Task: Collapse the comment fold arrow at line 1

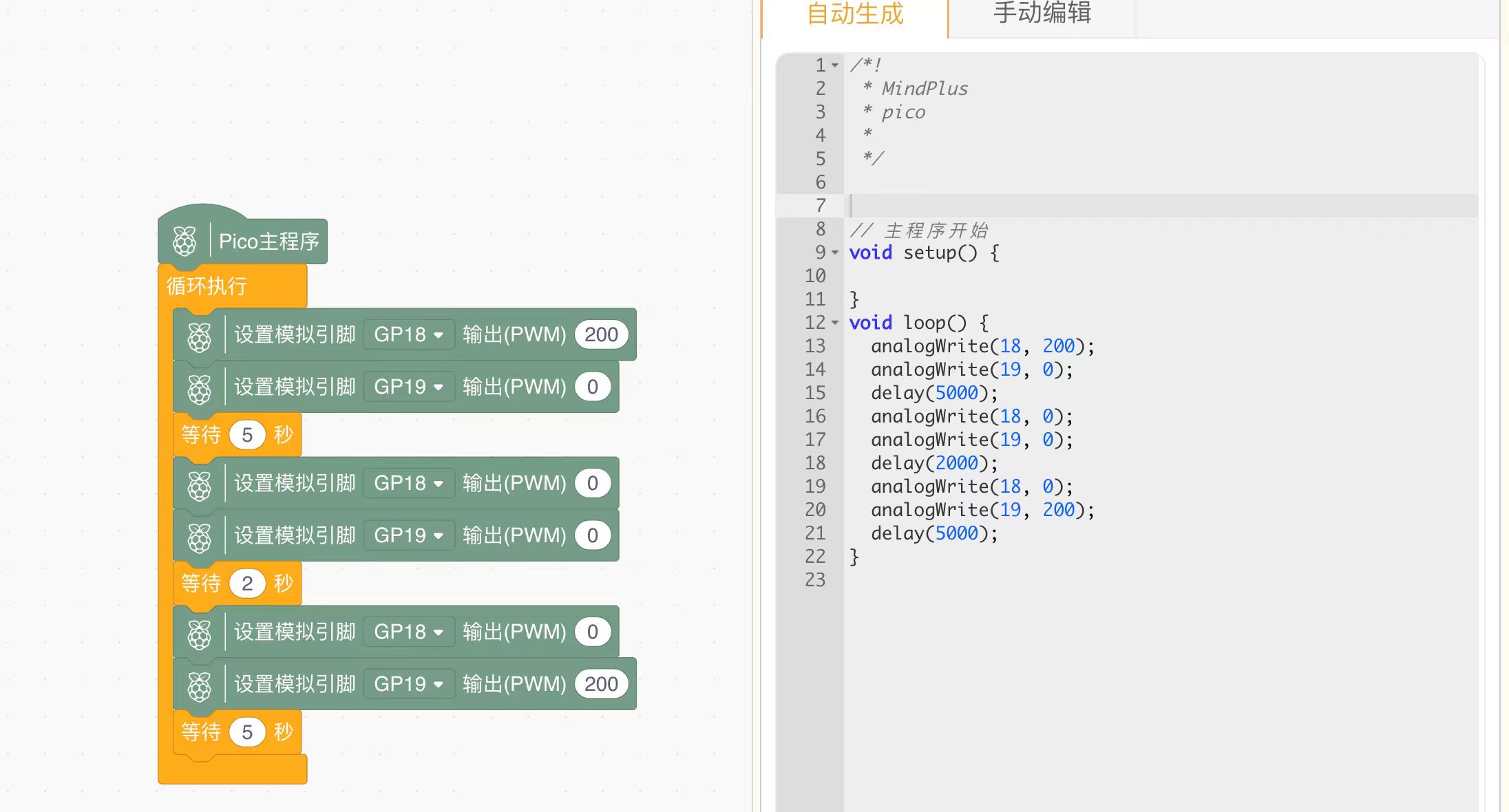Action: (x=835, y=65)
